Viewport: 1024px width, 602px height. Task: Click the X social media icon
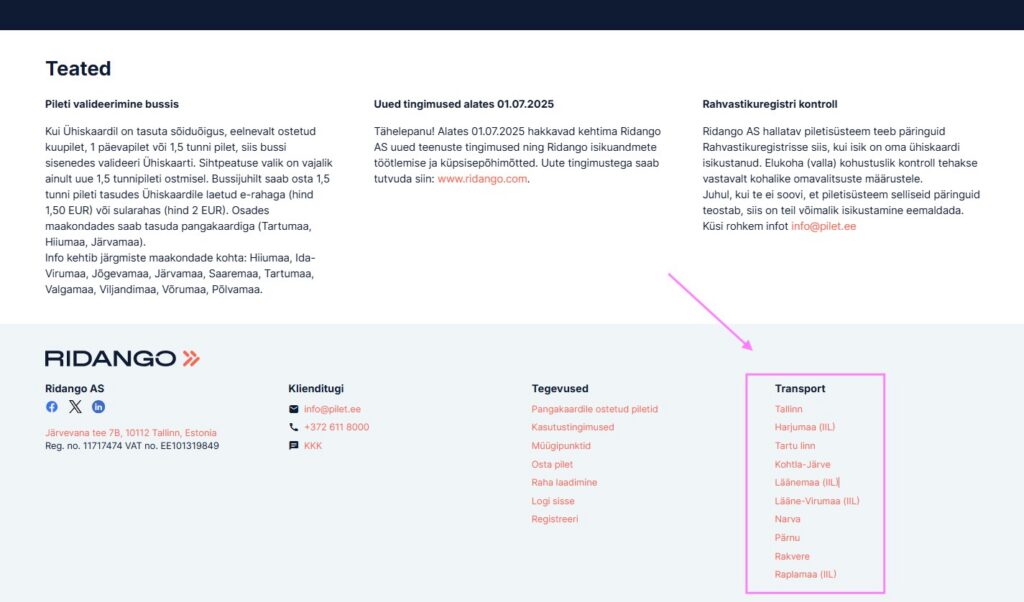click(75, 407)
